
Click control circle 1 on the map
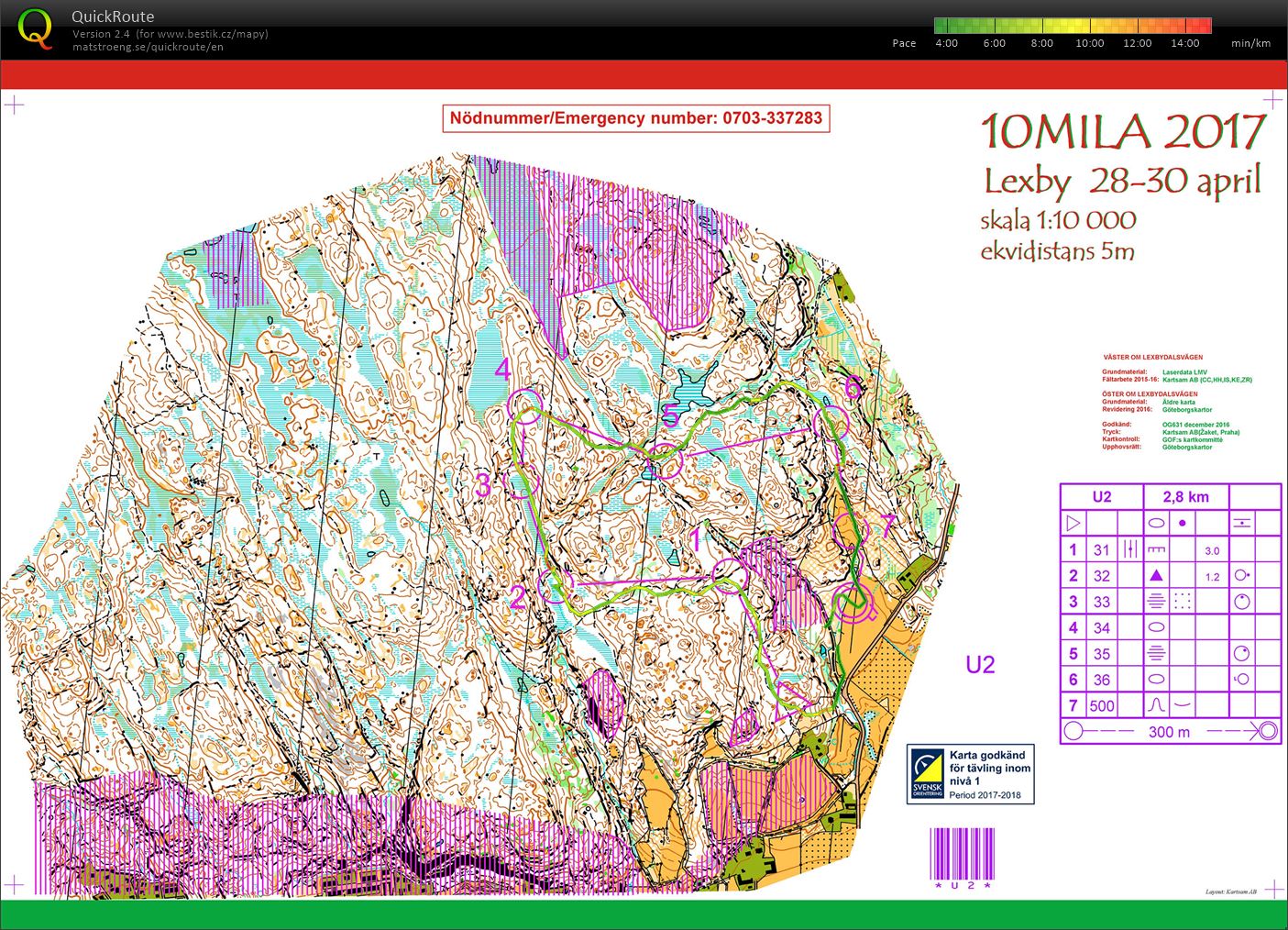click(728, 576)
